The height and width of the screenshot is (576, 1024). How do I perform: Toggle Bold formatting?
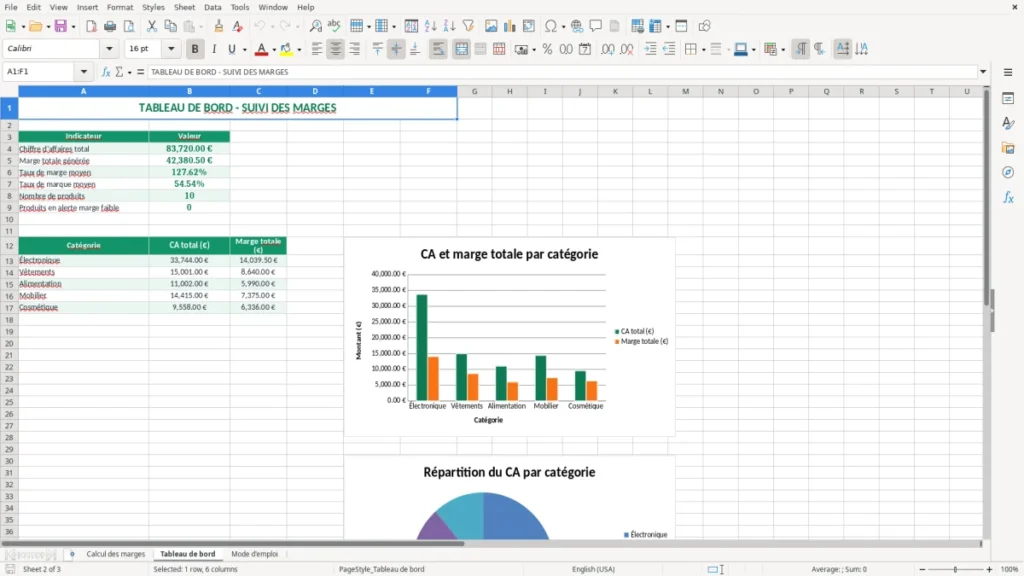tap(195, 49)
